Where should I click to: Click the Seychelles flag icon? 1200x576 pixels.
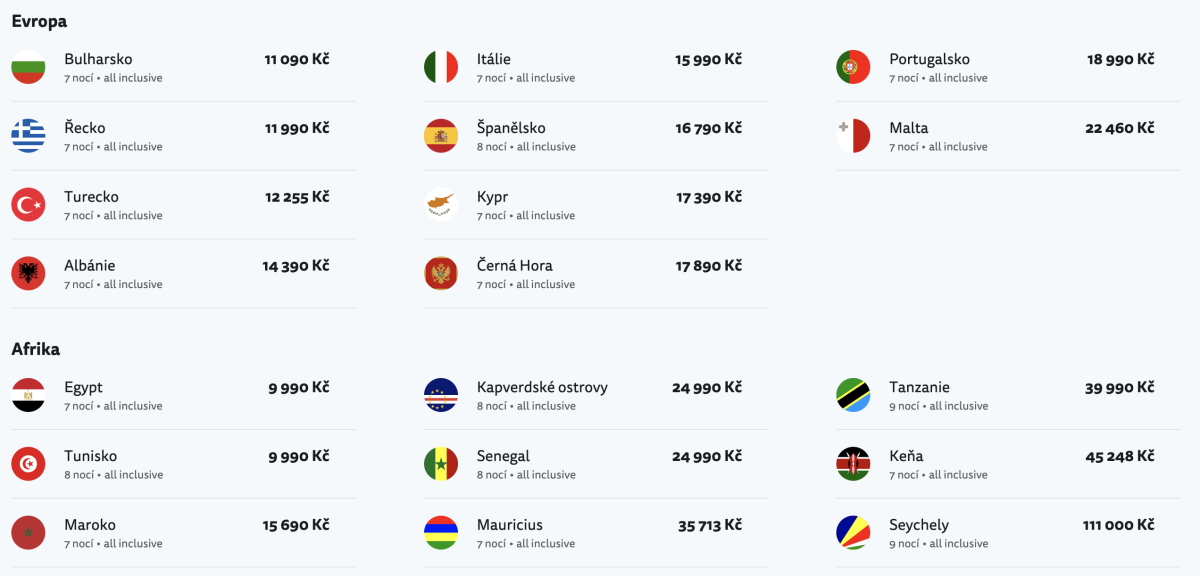853,533
